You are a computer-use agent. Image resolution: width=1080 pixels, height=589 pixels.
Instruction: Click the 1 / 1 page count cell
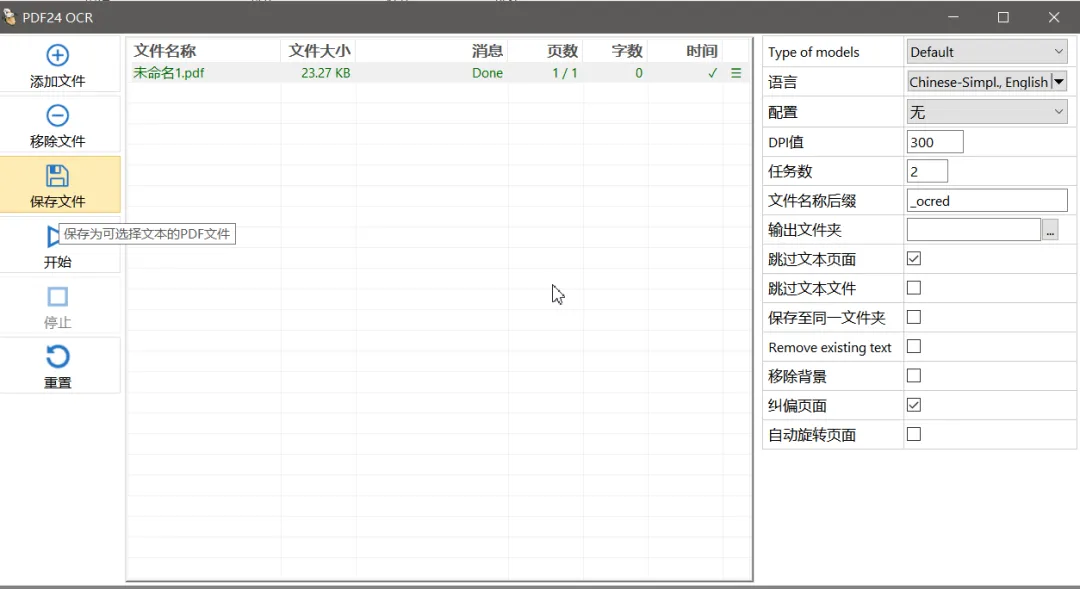565,73
